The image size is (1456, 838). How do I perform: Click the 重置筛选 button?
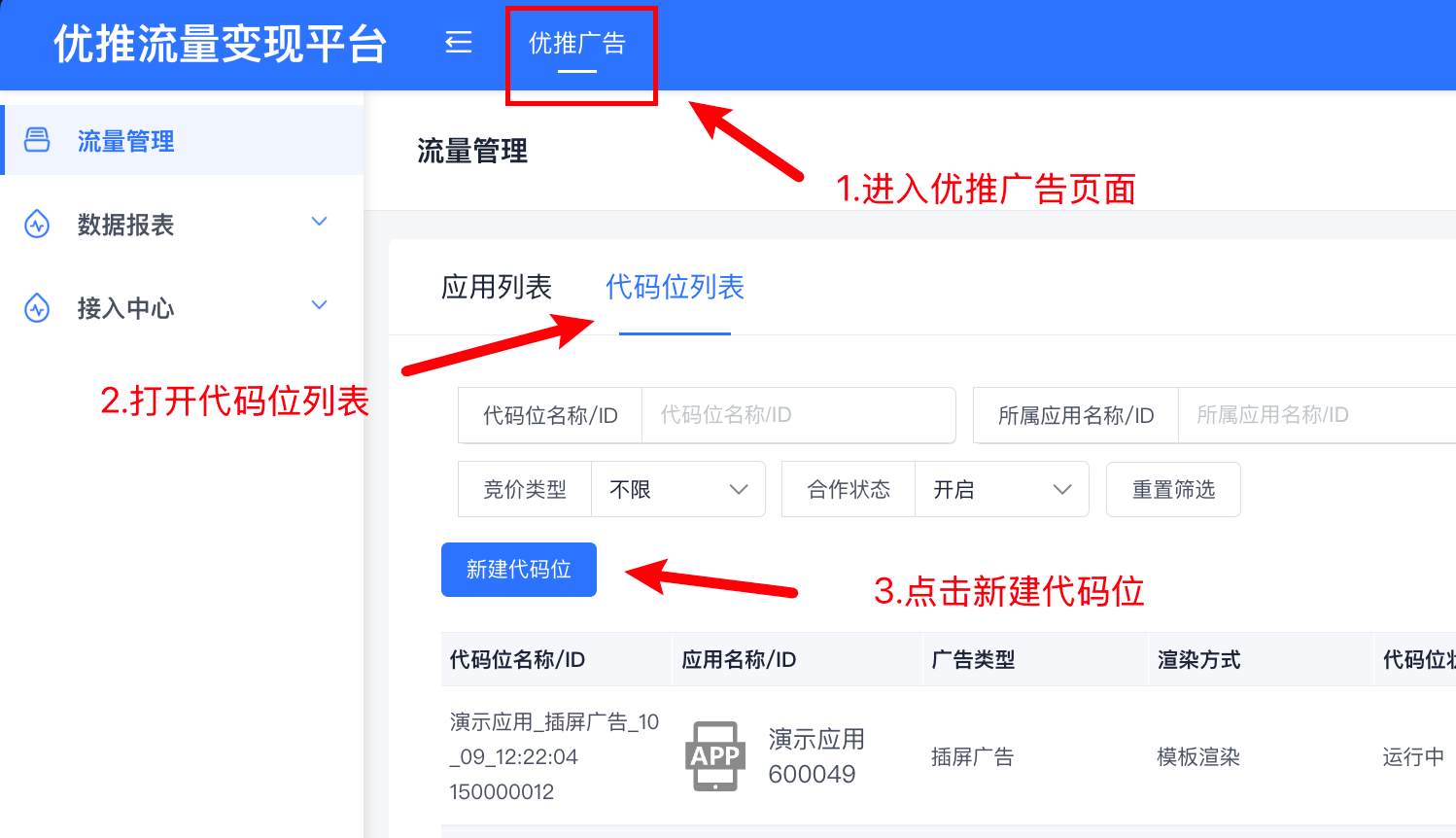(1173, 489)
